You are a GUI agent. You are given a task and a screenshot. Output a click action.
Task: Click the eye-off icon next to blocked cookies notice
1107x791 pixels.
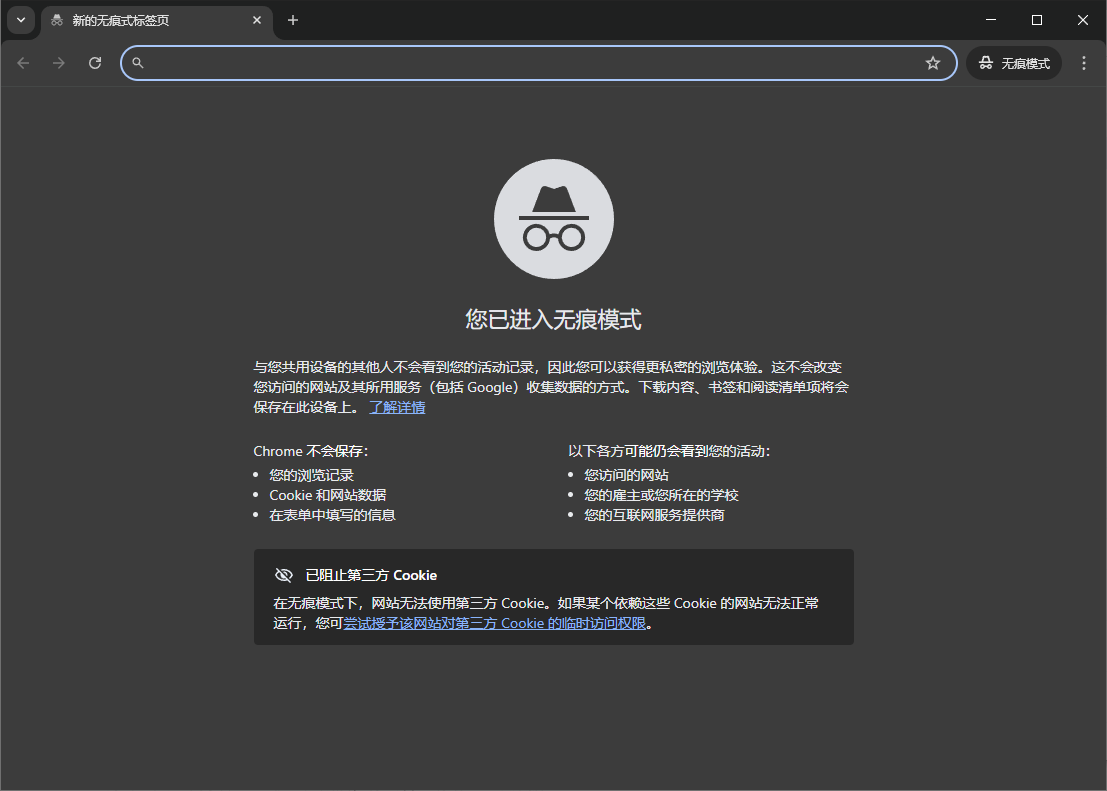pos(283,574)
